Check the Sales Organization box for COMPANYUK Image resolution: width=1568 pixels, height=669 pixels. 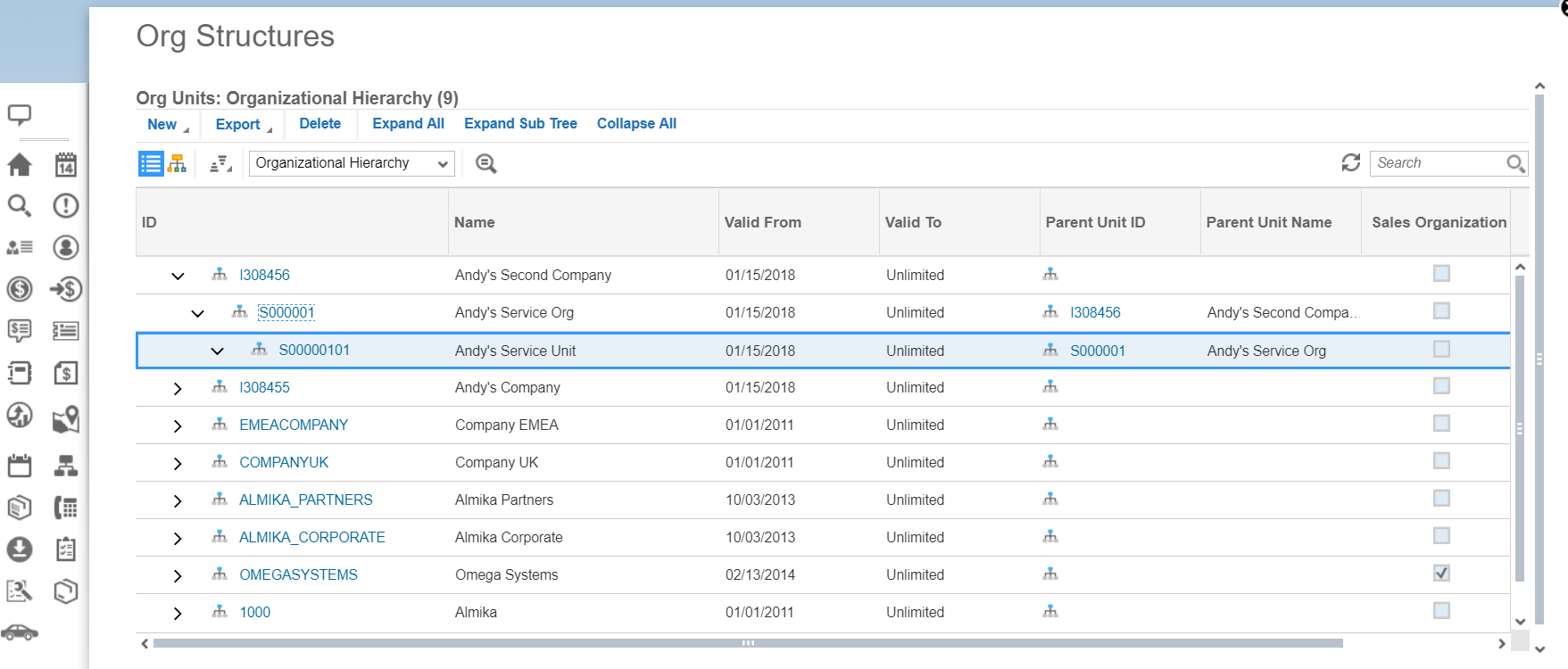1441,461
